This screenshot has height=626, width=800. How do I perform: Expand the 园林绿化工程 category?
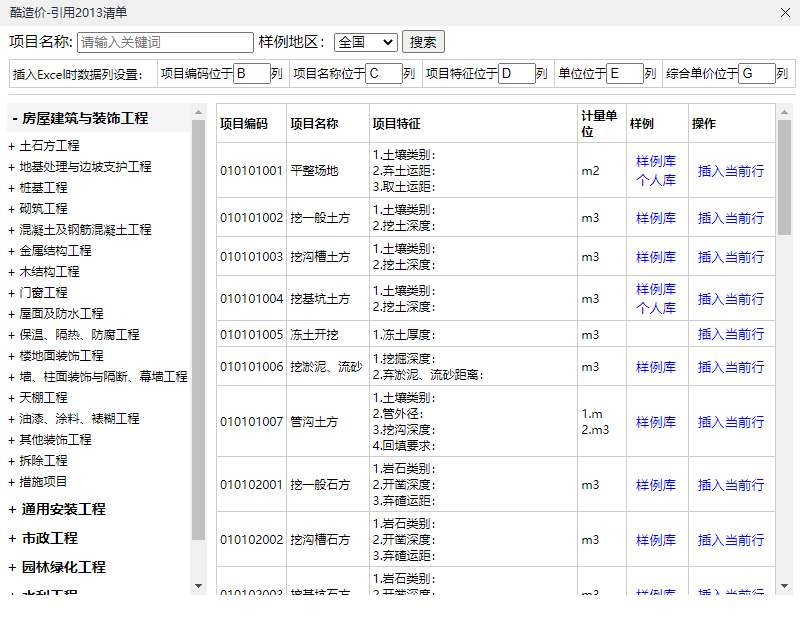point(13,568)
